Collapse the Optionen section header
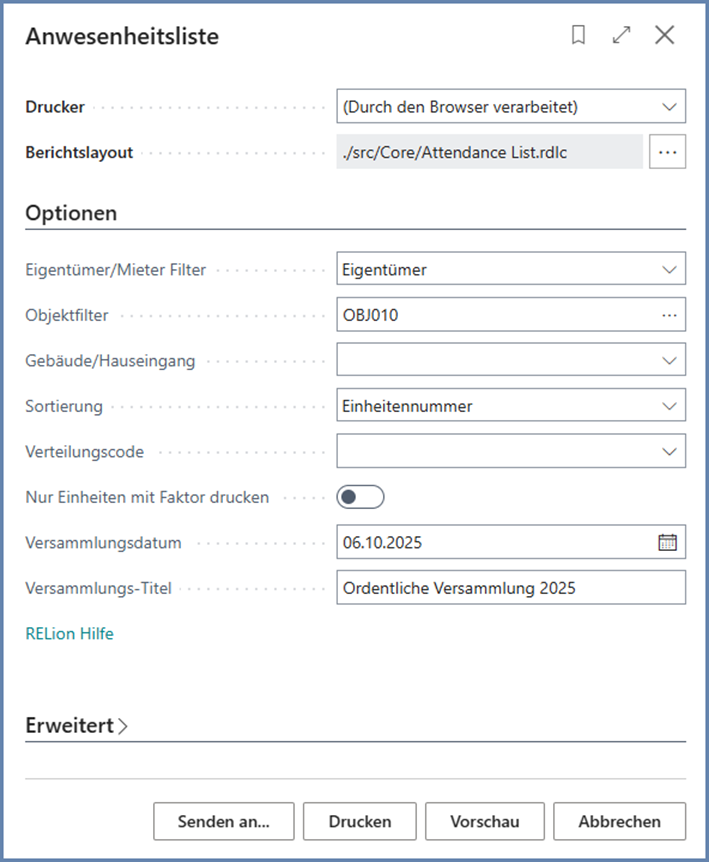The image size is (709, 862). tap(71, 213)
